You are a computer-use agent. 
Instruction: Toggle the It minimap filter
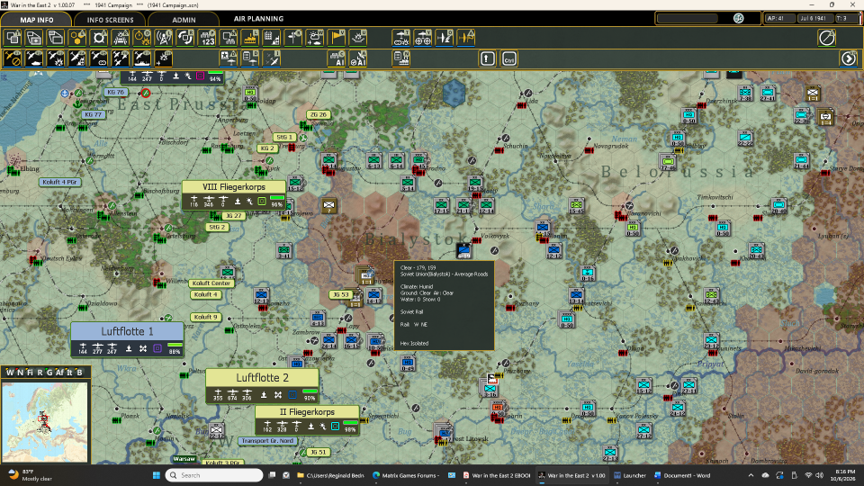69,372
